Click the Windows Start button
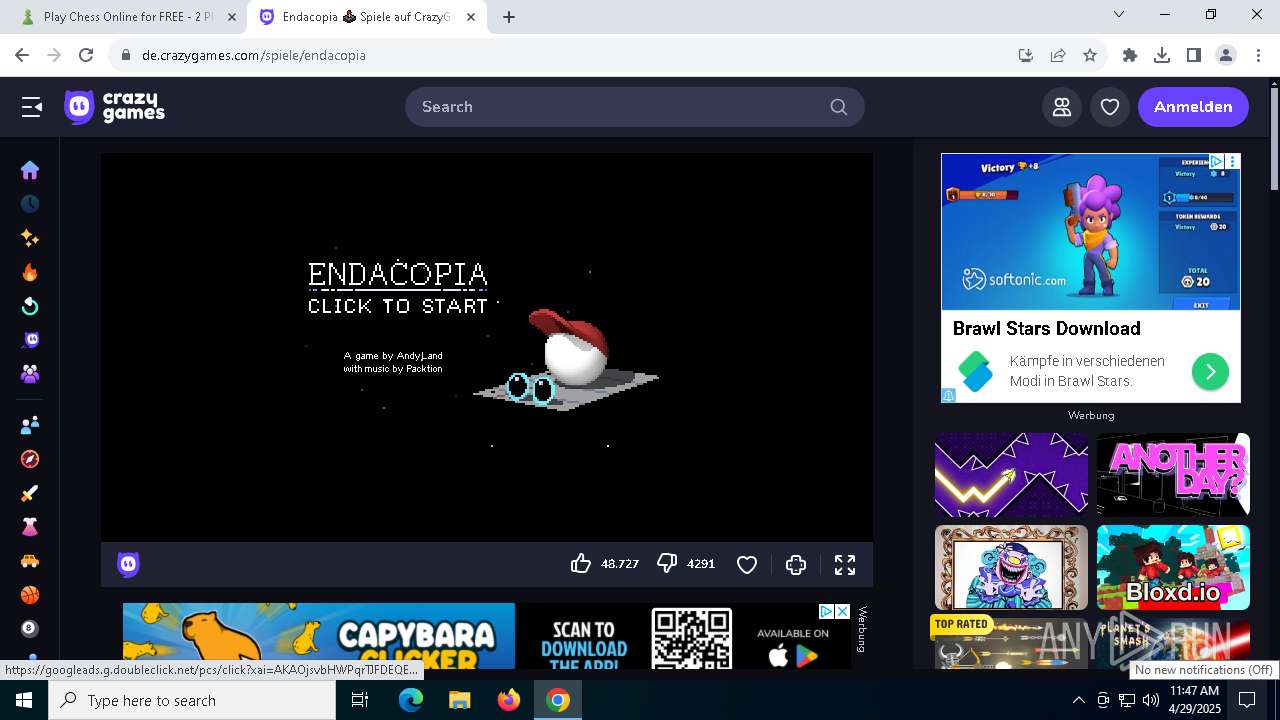The image size is (1280, 720). coord(24,700)
